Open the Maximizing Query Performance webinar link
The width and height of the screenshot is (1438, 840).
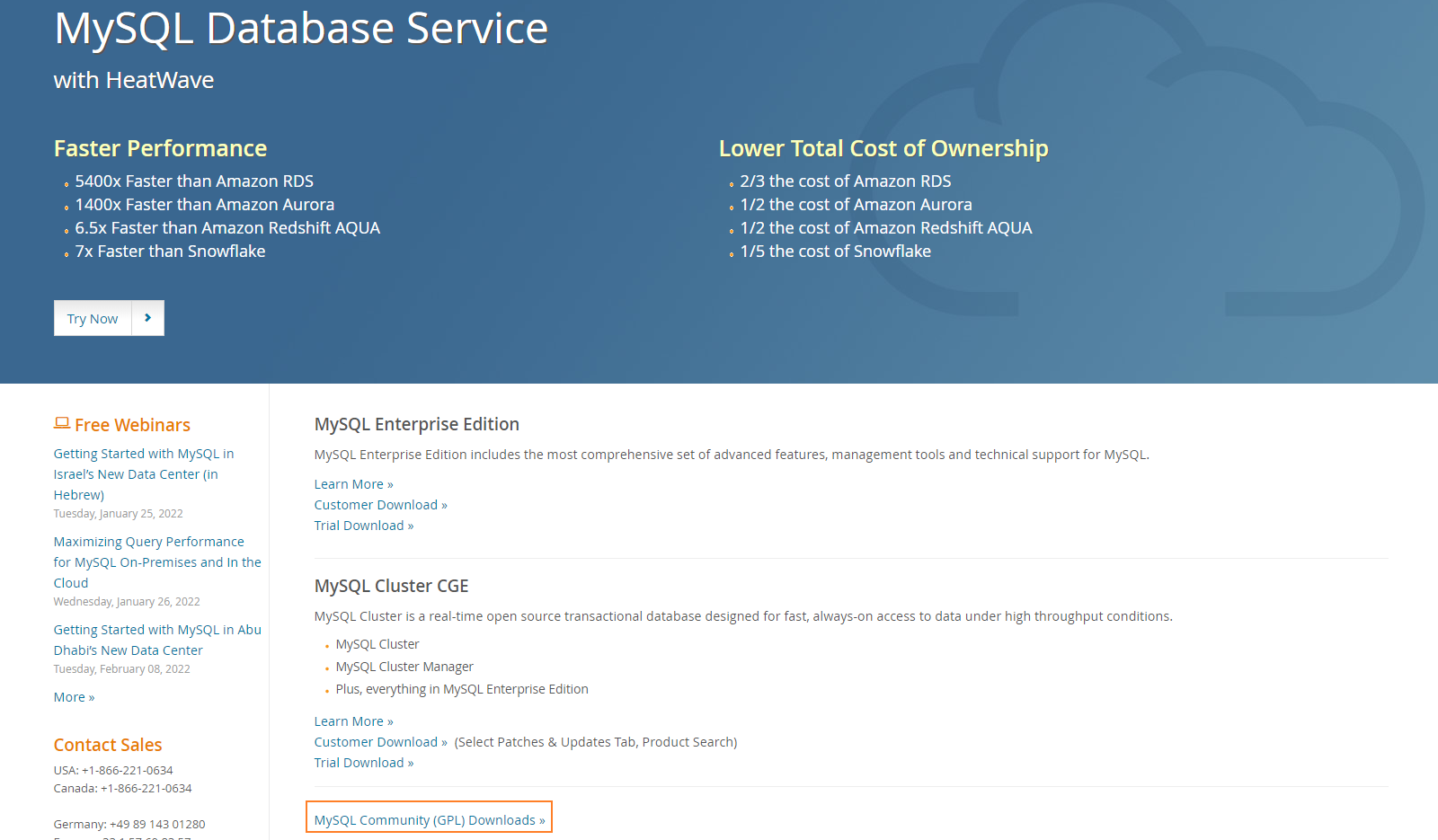click(157, 562)
